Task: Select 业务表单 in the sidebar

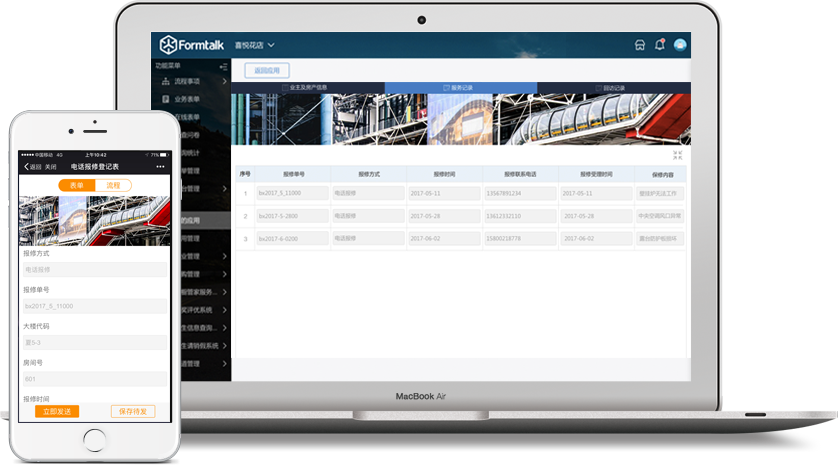Action: [187, 99]
